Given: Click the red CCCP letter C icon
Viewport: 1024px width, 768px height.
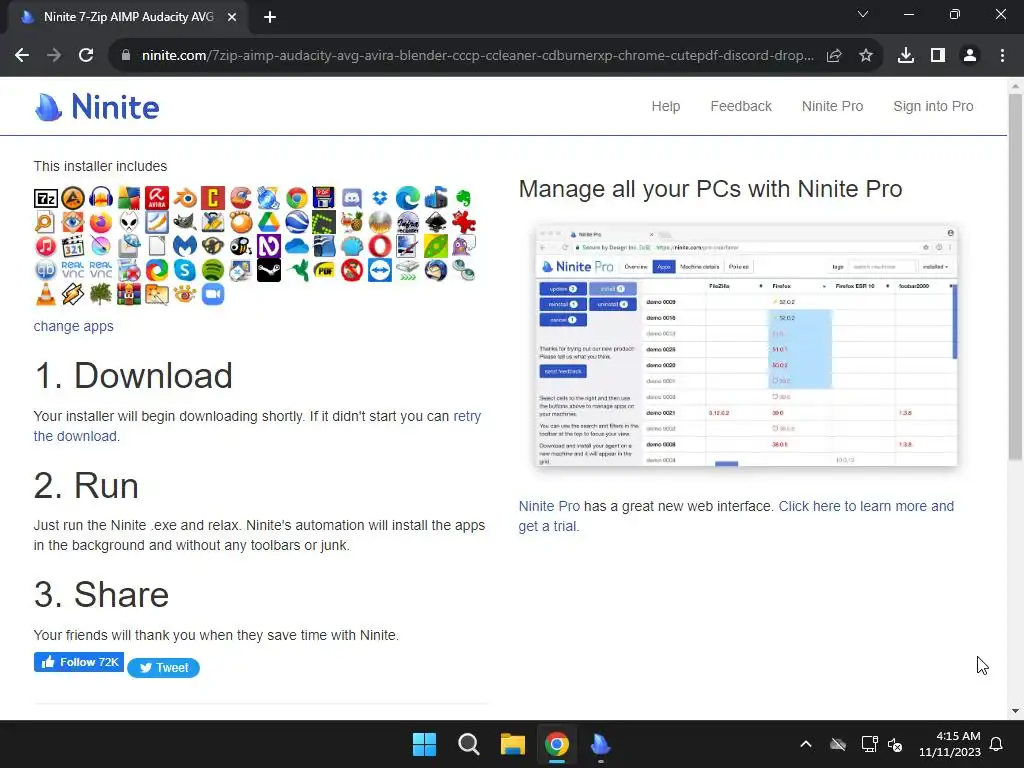Looking at the screenshot, I should (x=213, y=198).
